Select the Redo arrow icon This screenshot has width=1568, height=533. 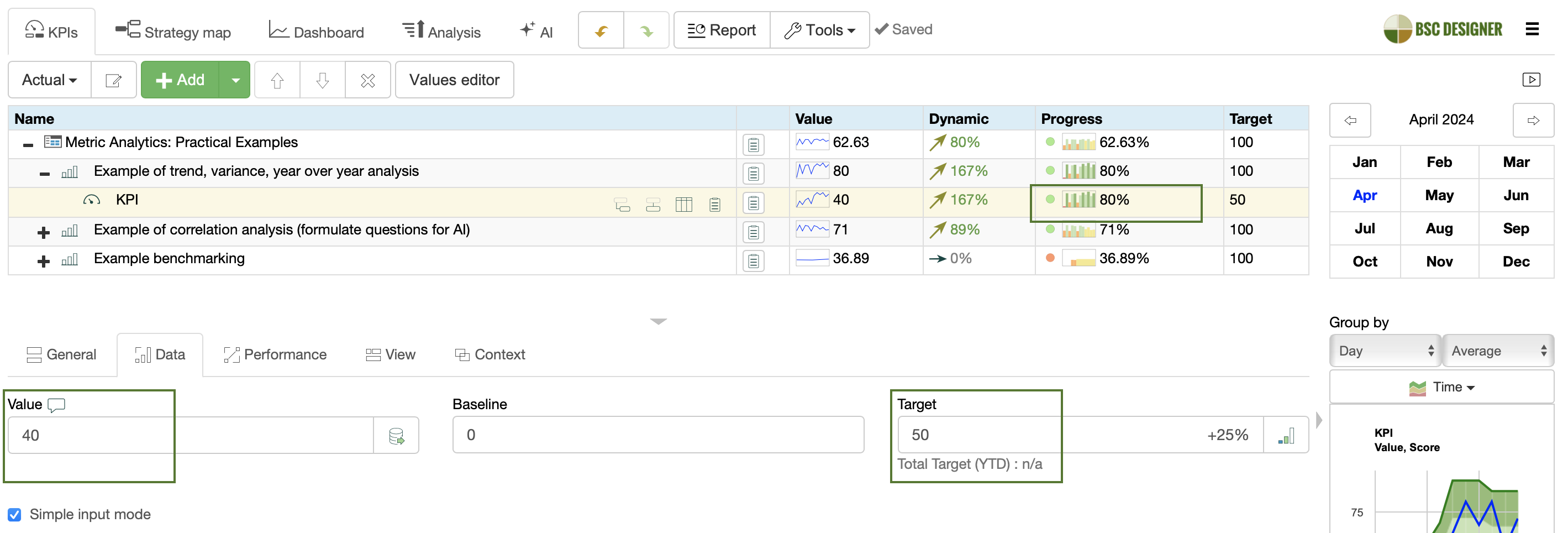[645, 29]
